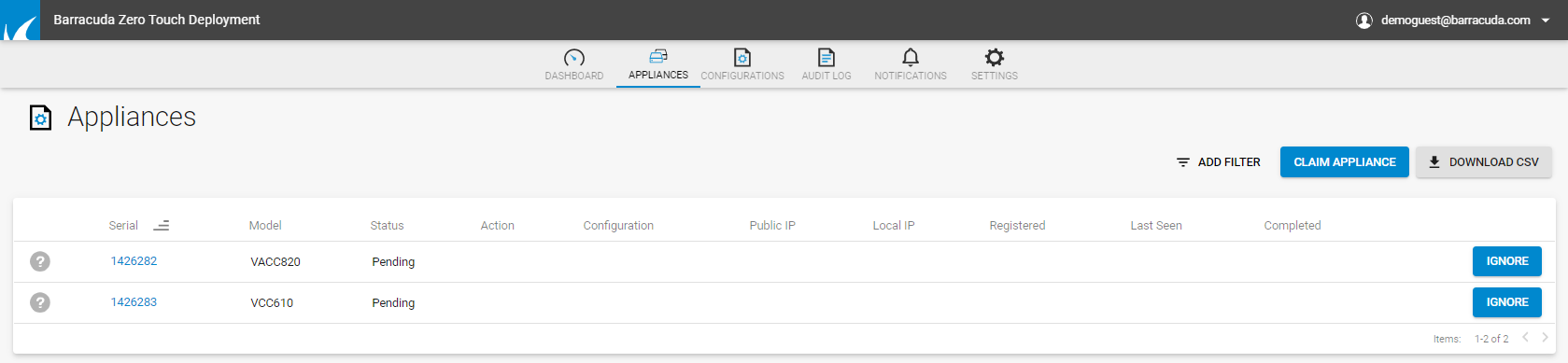Screen dimensions: 1568x363
Task: Click the Barracuda logo icon
Action: (20, 20)
